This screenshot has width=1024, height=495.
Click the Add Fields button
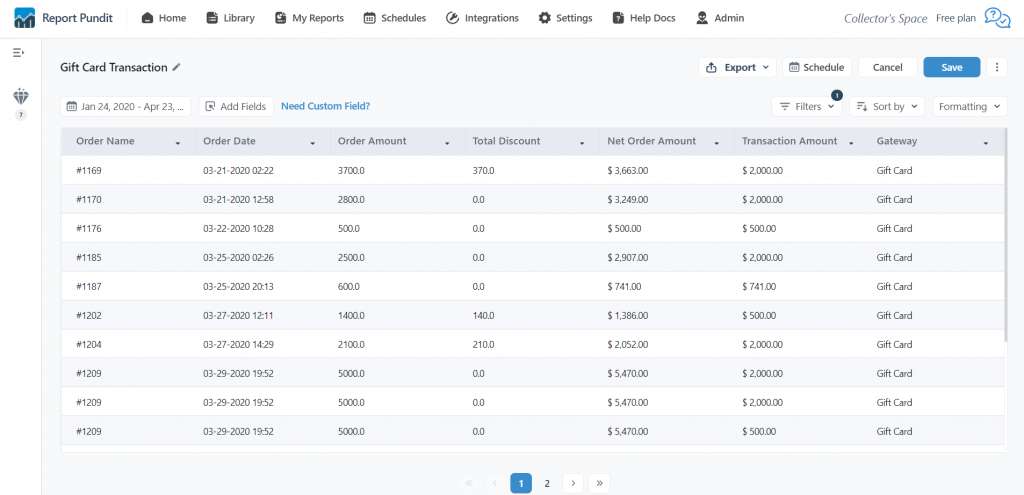coord(236,106)
